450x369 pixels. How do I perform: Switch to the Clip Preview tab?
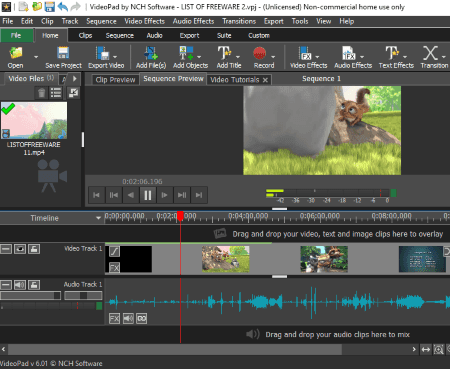click(115, 80)
